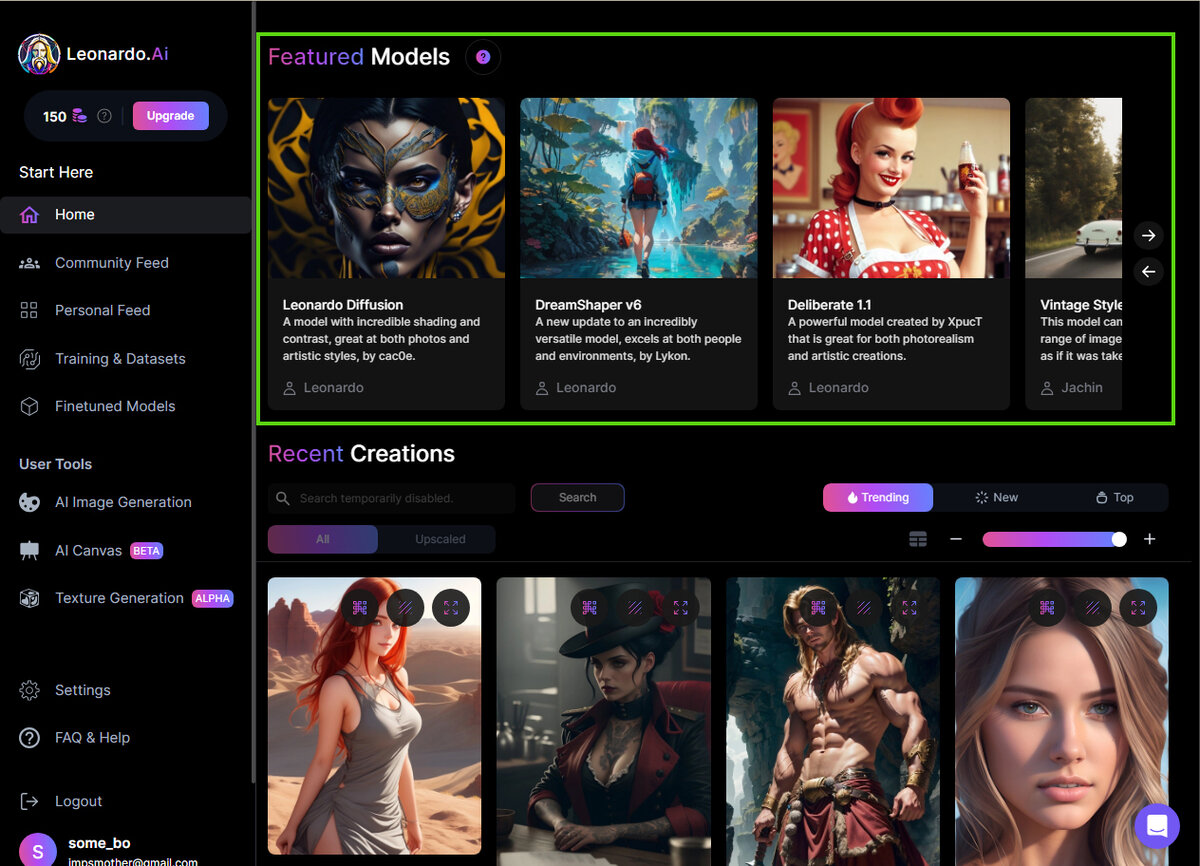Viewport: 1200px width, 866px height.
Task: Click previous arrow in Featured Models carousel
Action: click(x=1149, y=272)
